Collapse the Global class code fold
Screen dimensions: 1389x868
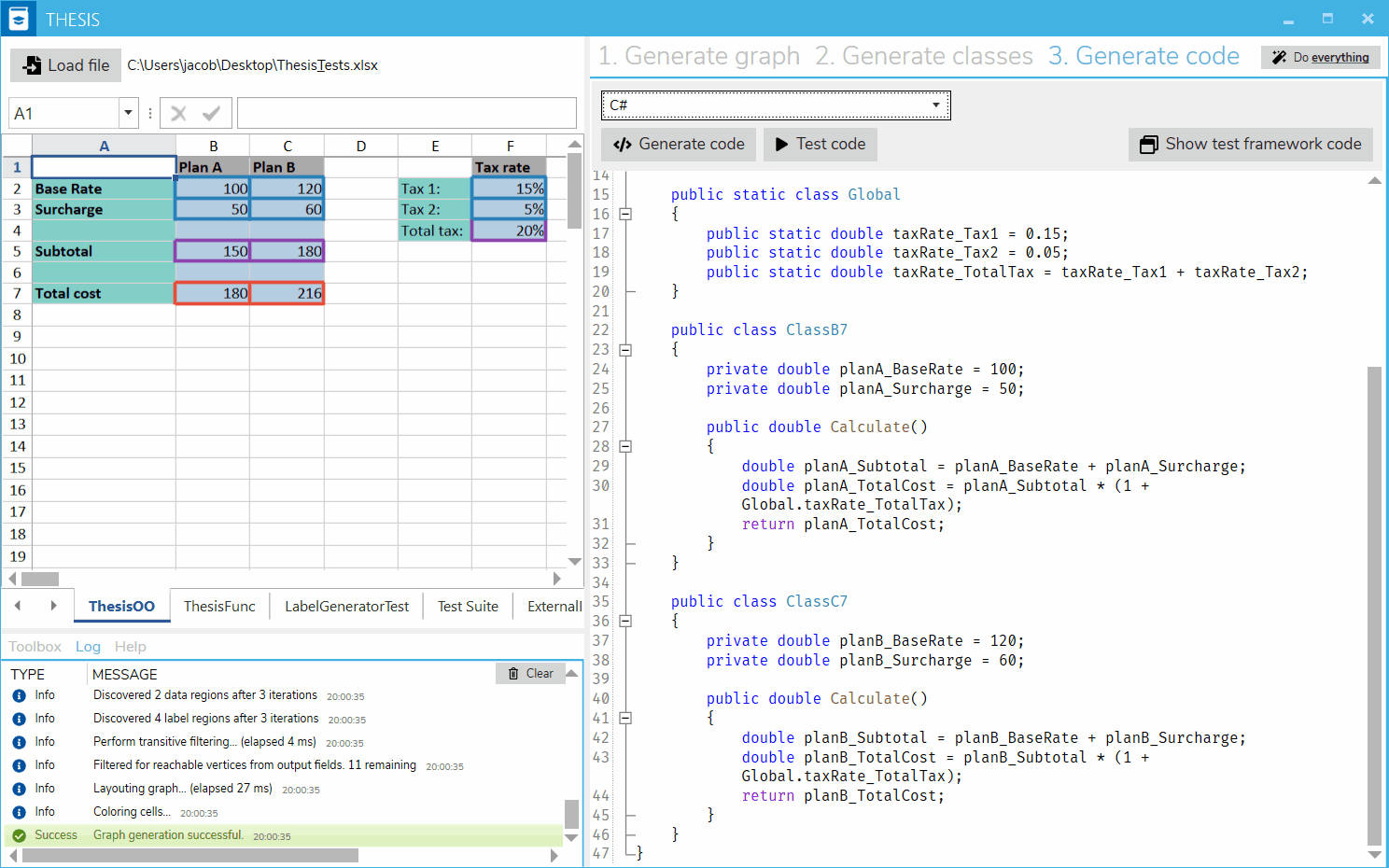click(625, 214)
